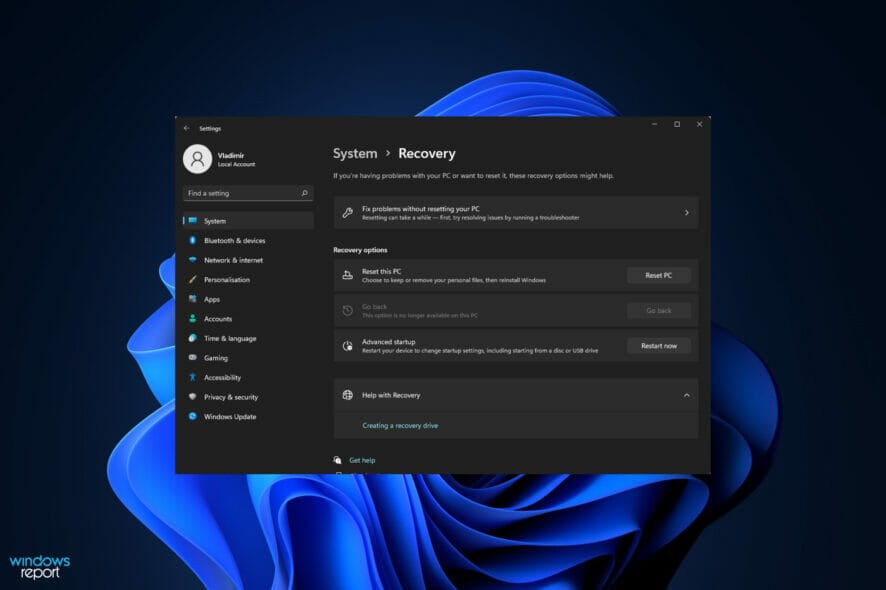Viewport: 886px width, 590px height.
Task: Click the Gaming controller icon
Action: (x=193, y=358)
